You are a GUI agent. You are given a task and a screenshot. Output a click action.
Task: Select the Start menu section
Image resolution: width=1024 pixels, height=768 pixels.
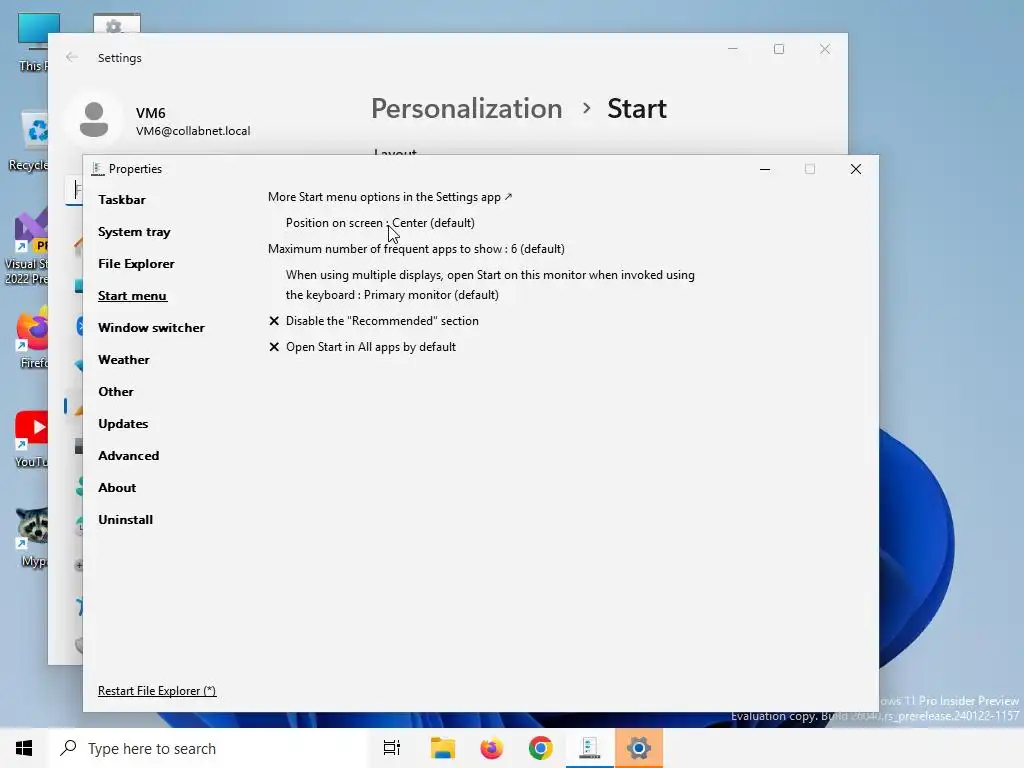132,296
